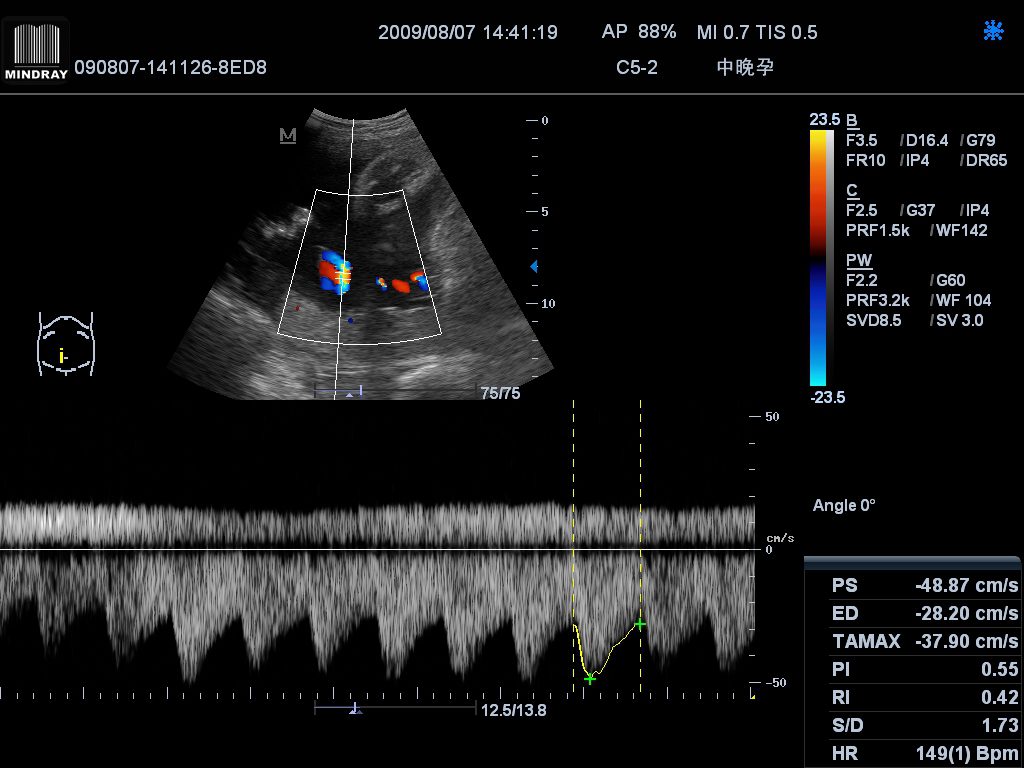The height and width of the screenshot is (768, 1024).
Task: Select the C color mode heading
Action: (x=851, y=190)
